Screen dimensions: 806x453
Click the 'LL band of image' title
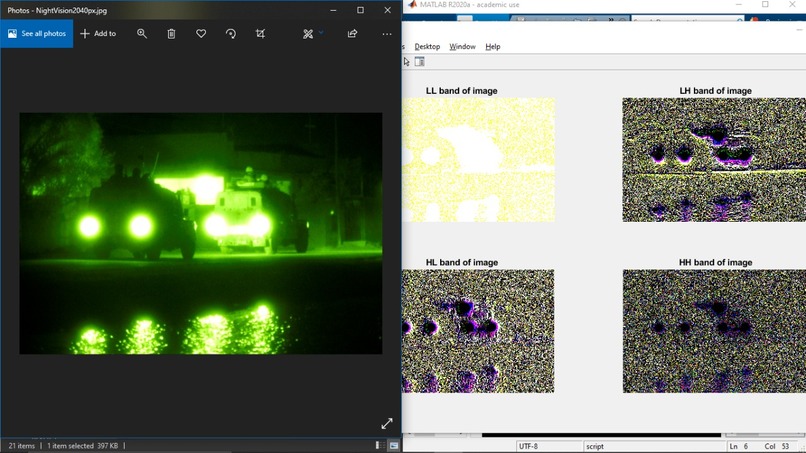462,90
